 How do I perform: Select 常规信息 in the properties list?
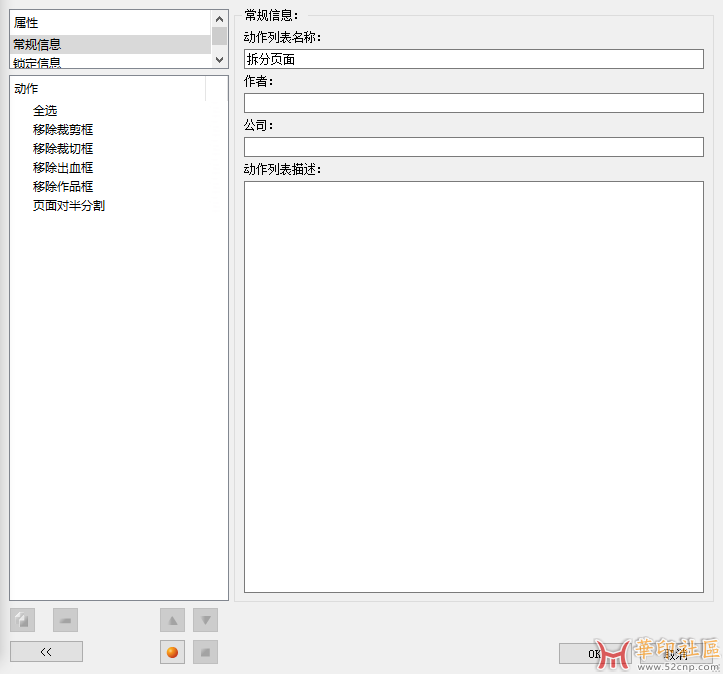(x=38, y=44)
